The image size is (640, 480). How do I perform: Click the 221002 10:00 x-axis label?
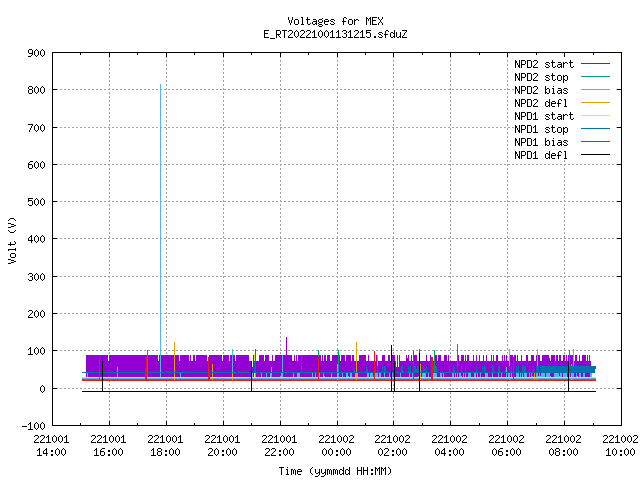pyautogui.click(x=620, y=446)
